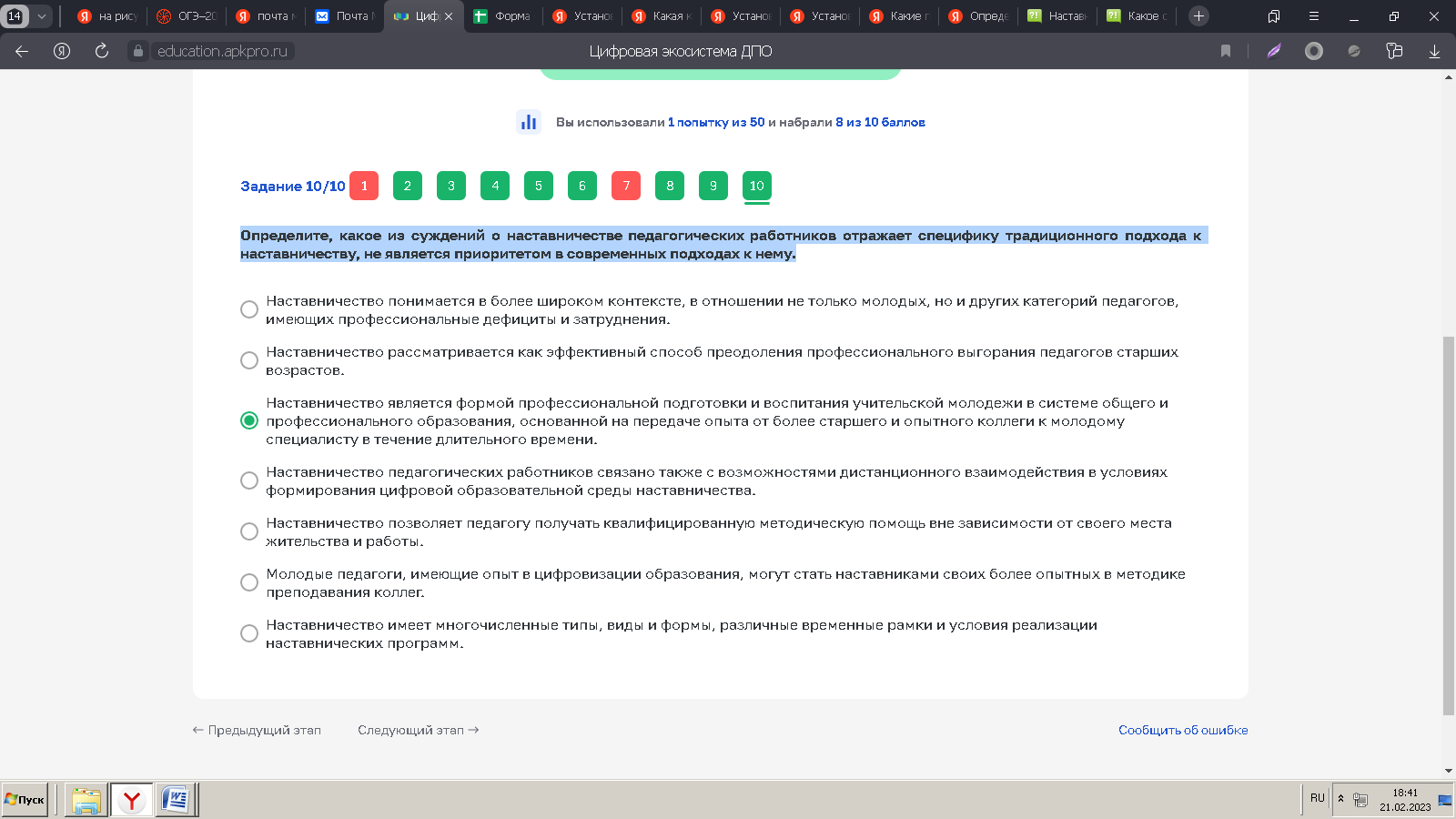The height and width of the screenshot is (819, 1456).
Task: Switch to the Форма browser tab
Action: 502,15
